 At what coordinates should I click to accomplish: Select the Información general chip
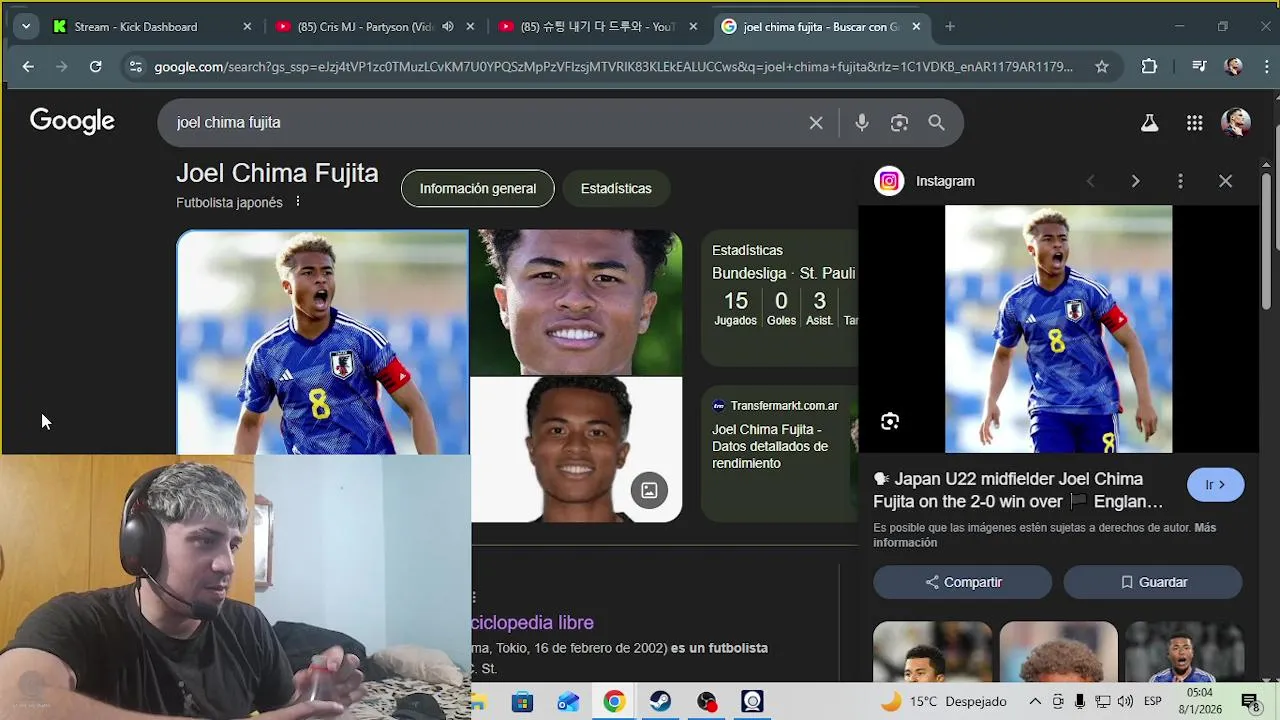click(x=478, y=188)
